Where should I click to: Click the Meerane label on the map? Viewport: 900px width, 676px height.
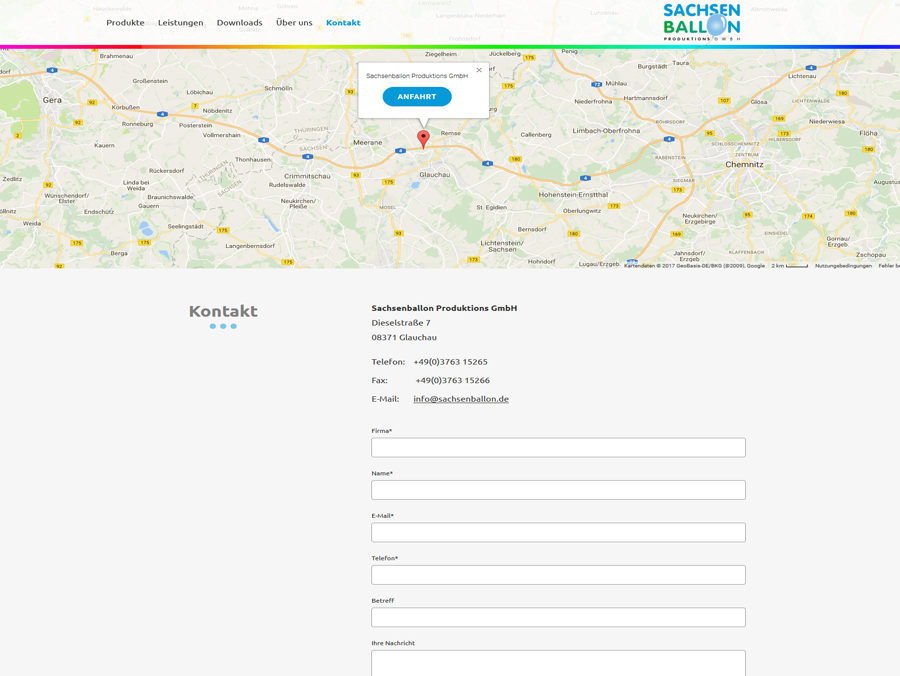pyautogui.click(x=367, y=142)
